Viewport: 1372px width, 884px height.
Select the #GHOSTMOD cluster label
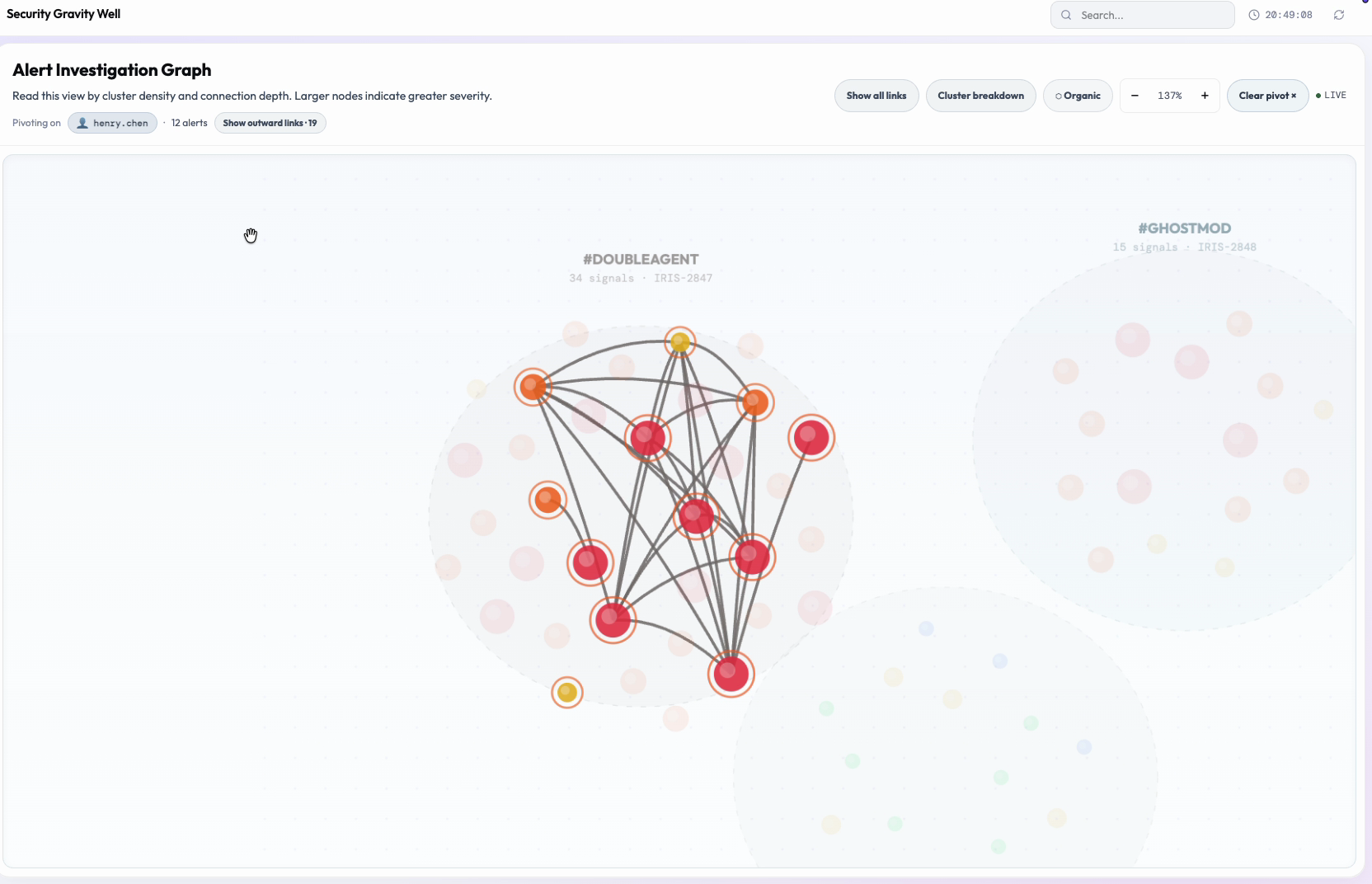tap(1184, 228)
